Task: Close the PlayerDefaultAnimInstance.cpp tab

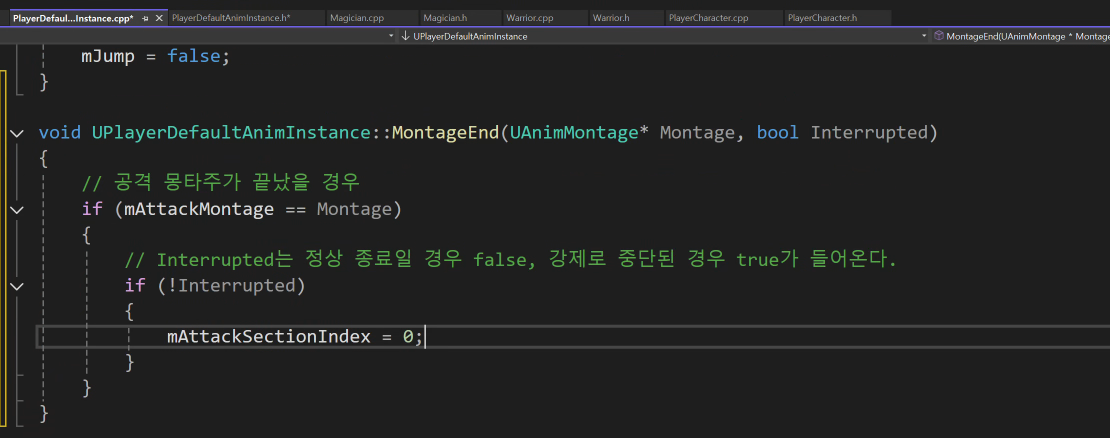Action: [x=159, y=18]
